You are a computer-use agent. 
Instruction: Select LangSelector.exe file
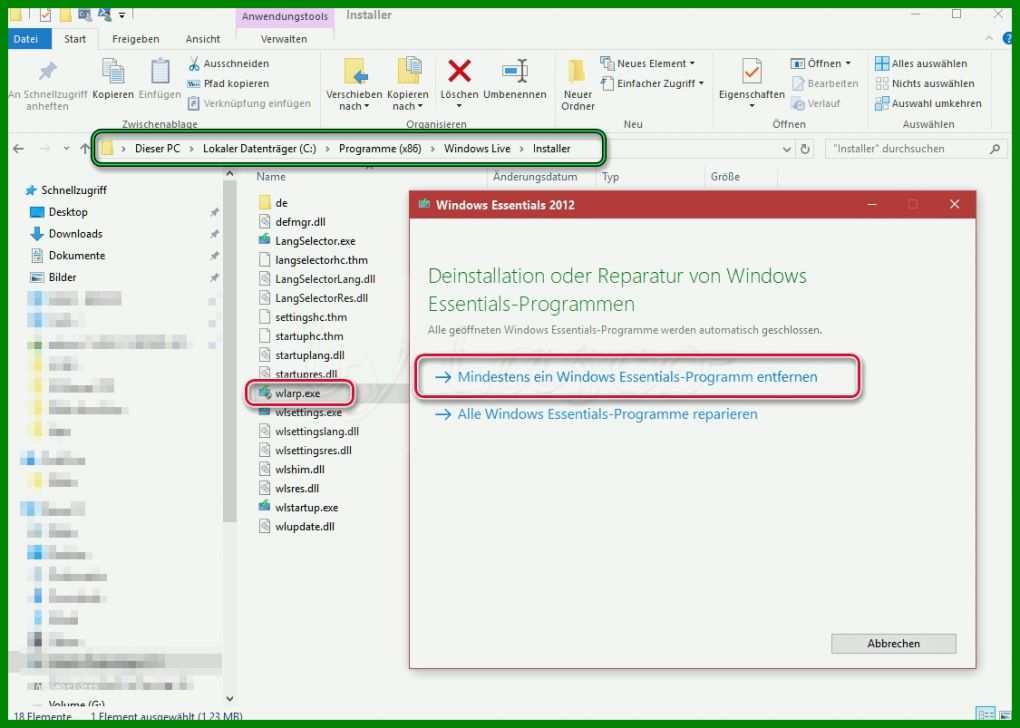coord(307,241)
